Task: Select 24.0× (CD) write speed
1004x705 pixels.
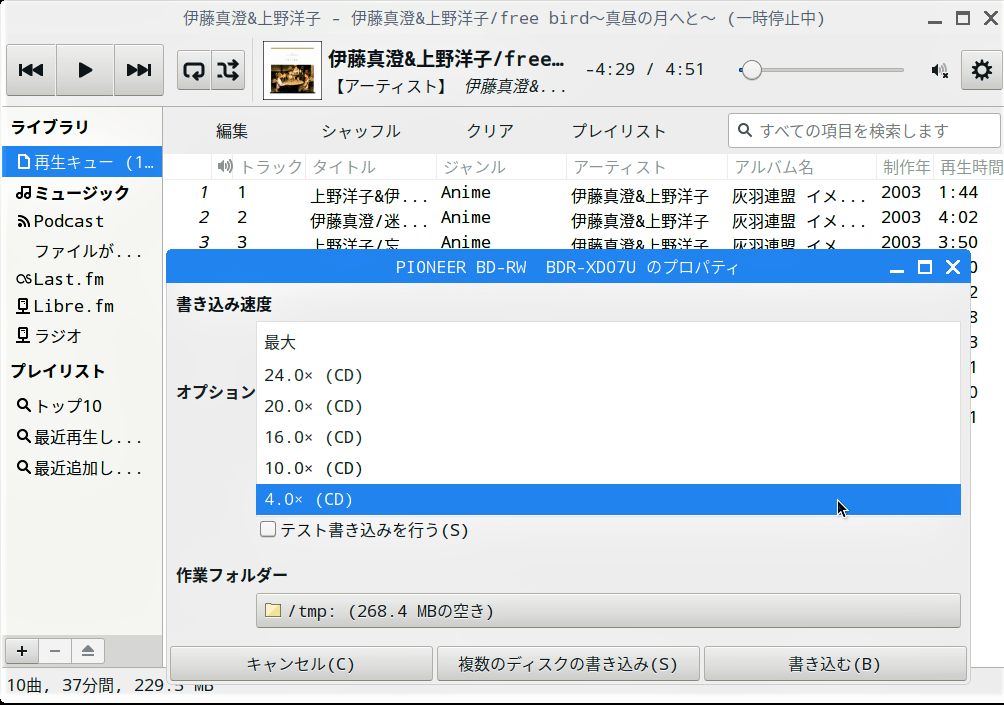Action: click(313, 375)
